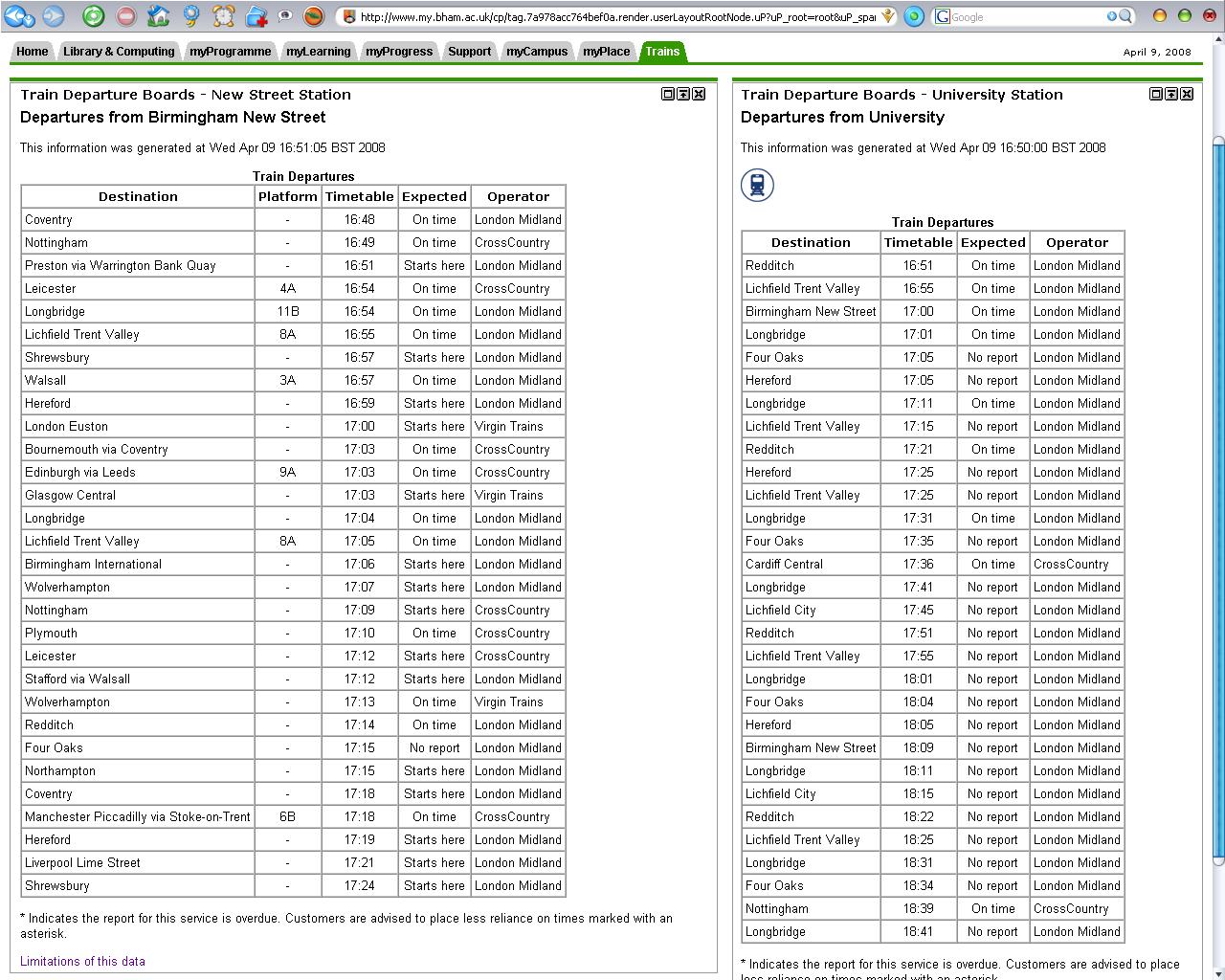Open the Library & Computing tab
The width and height of the screenshot is (1225, 980).
point(119,52)
